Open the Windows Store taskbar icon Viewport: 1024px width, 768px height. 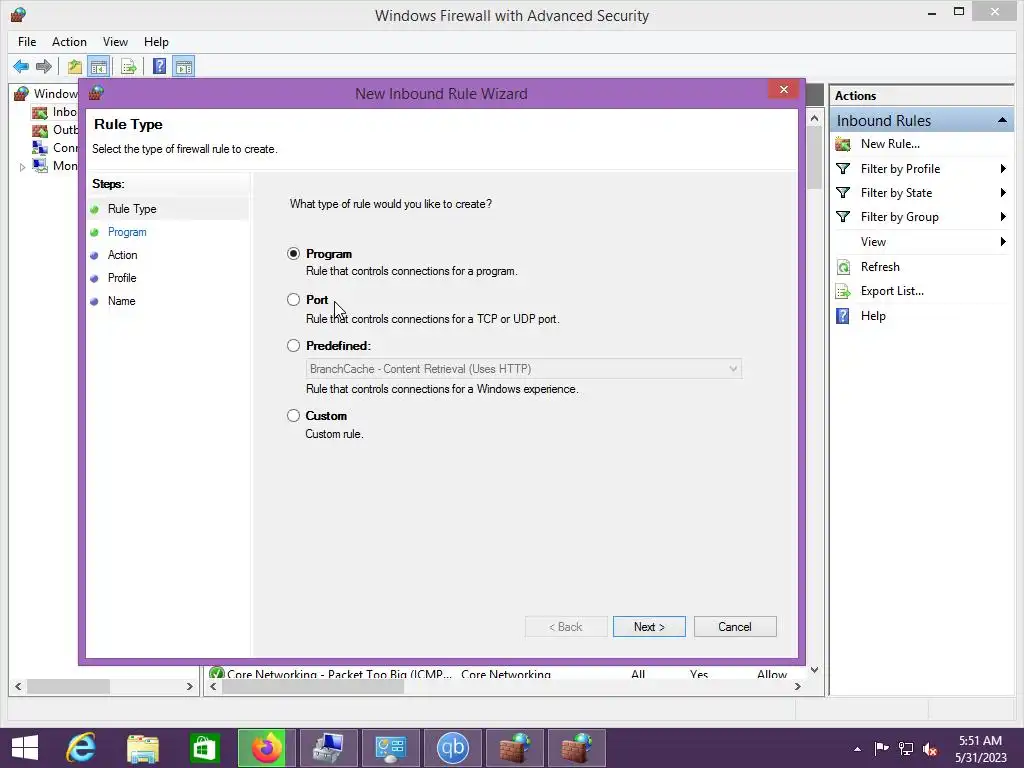(204, 748)
